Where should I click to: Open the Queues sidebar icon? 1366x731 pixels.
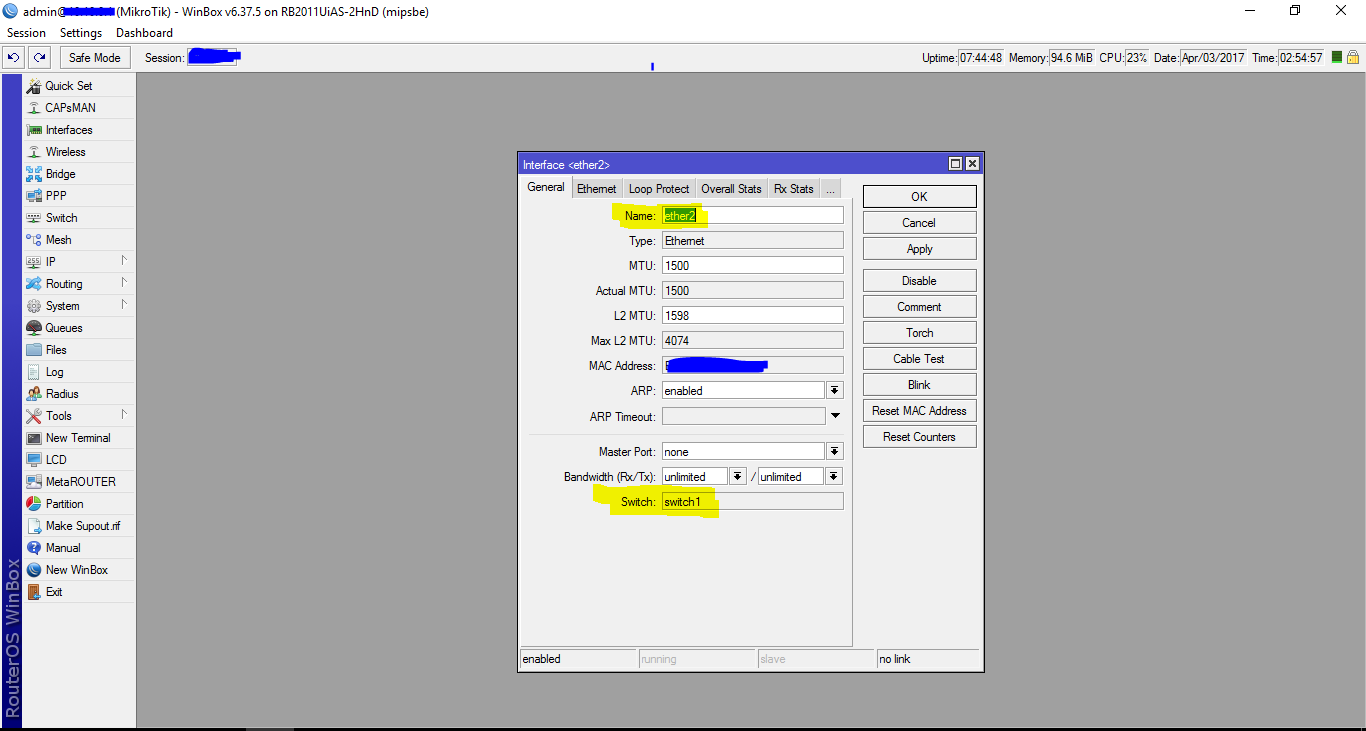tap(34, 328)
